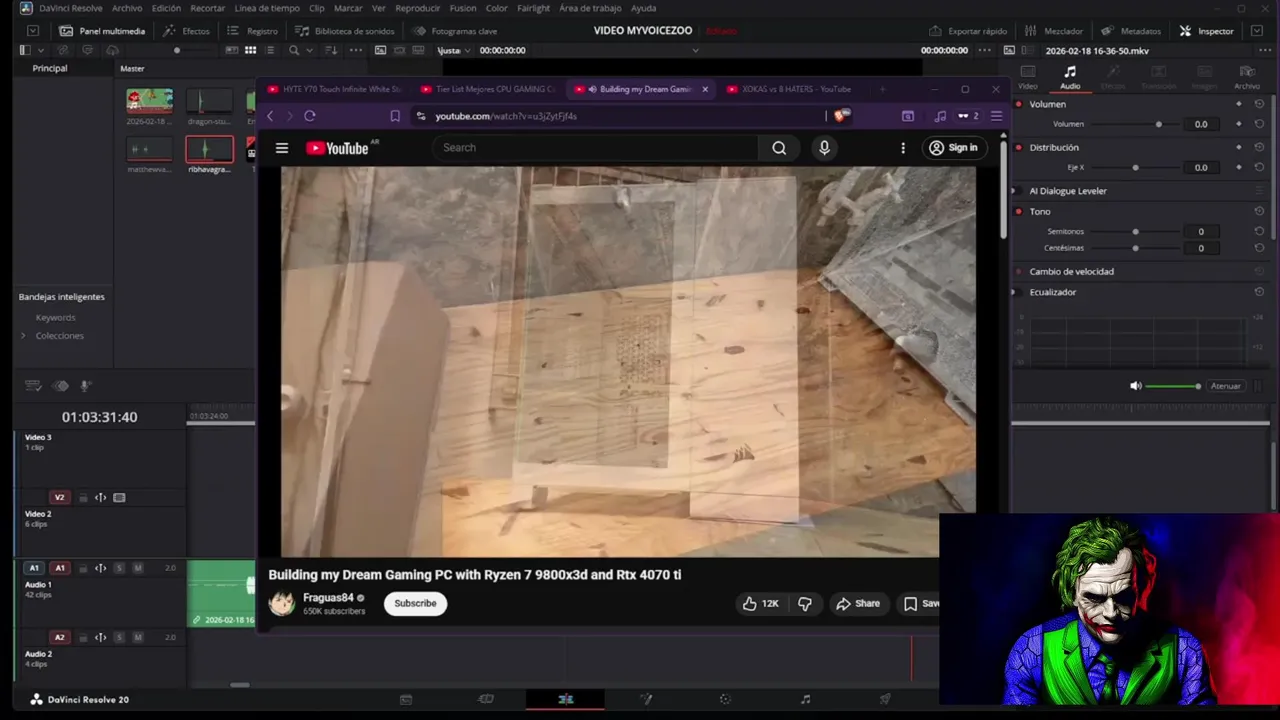Switch media pool to thumbnail grid view
Image resolution: width=1280 pixels, height=720 pixels.
tap(250, 50)
